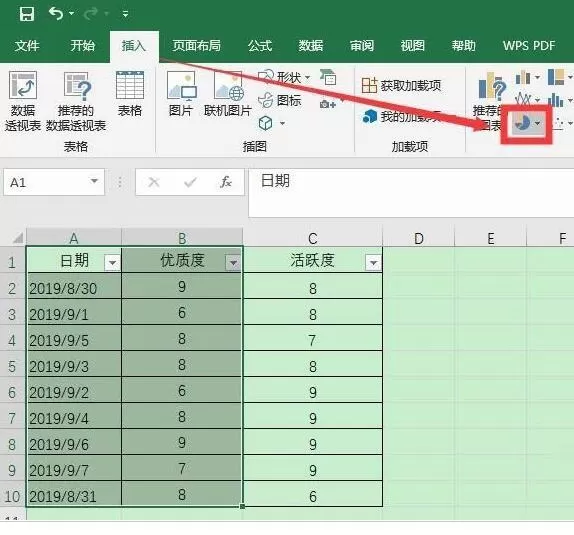
Task: Click the Undo arrow icon
Action: [x=56, y=14]
